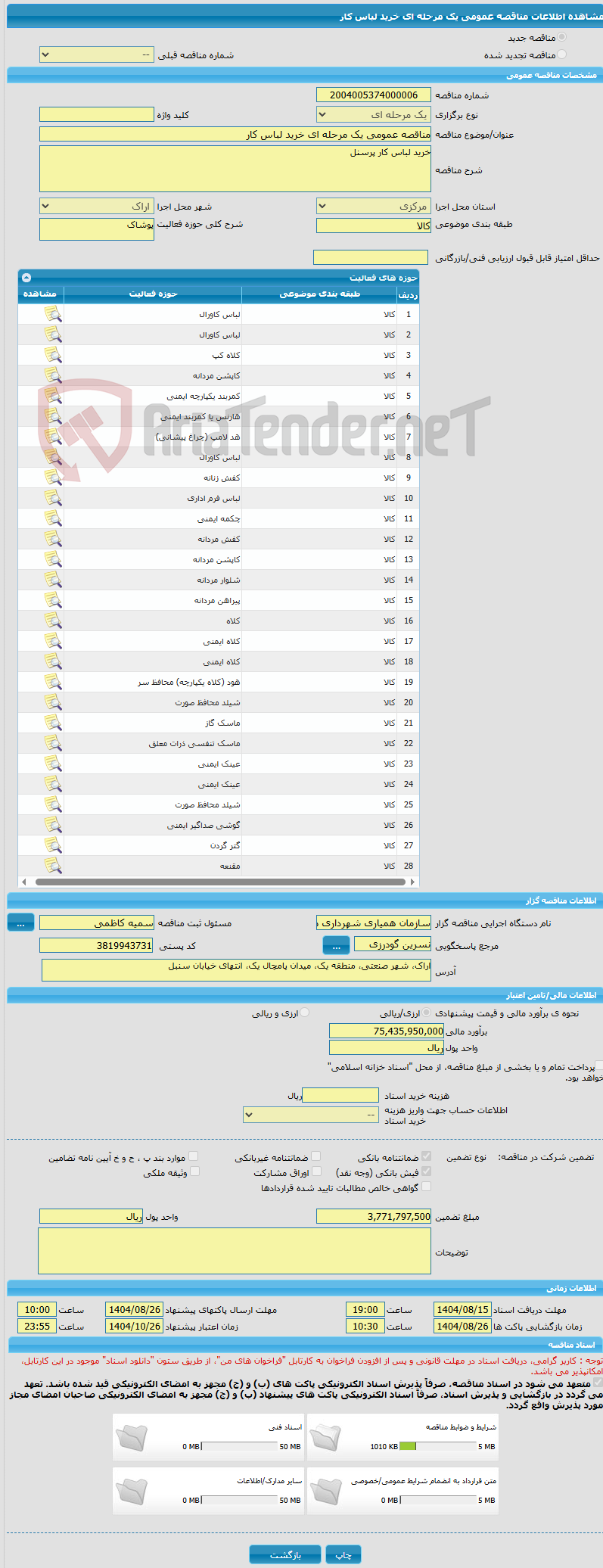Select the مناقصه جدید radio button
Image resolution: width=603 pixels, height=1568 pixels.
tap(561, 37)
